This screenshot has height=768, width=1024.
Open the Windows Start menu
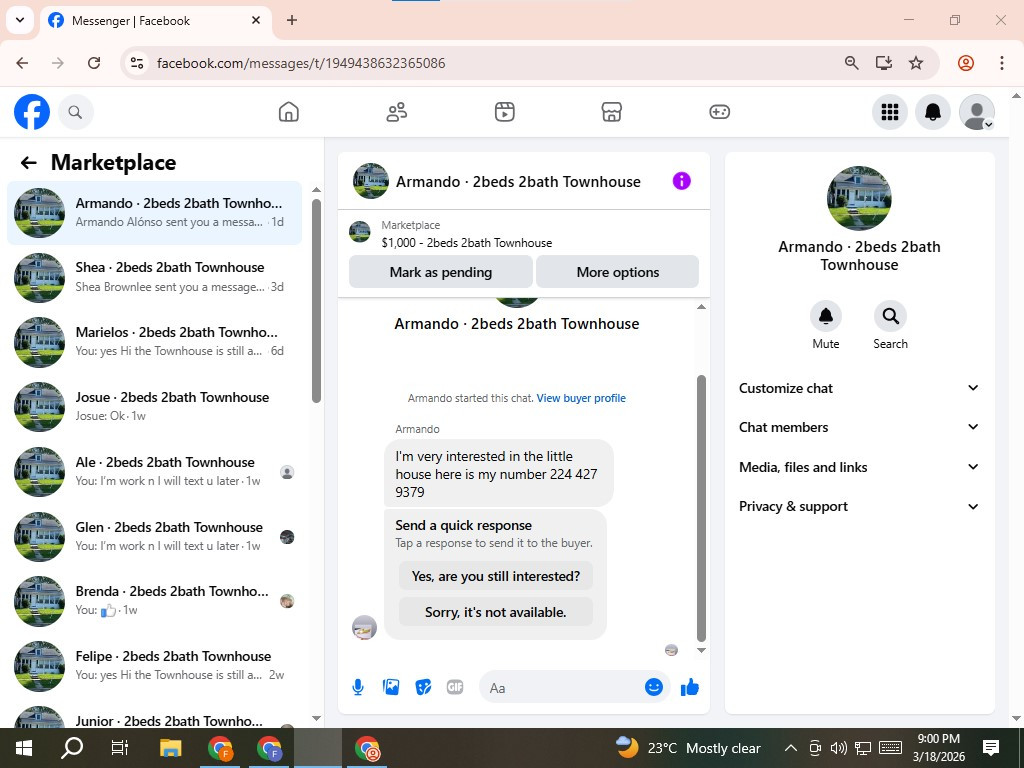24,748
